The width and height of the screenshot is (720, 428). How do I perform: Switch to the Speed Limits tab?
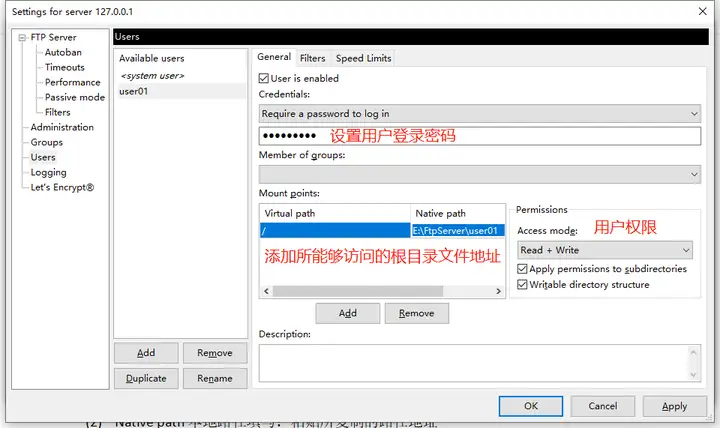[x=363, y=58]
